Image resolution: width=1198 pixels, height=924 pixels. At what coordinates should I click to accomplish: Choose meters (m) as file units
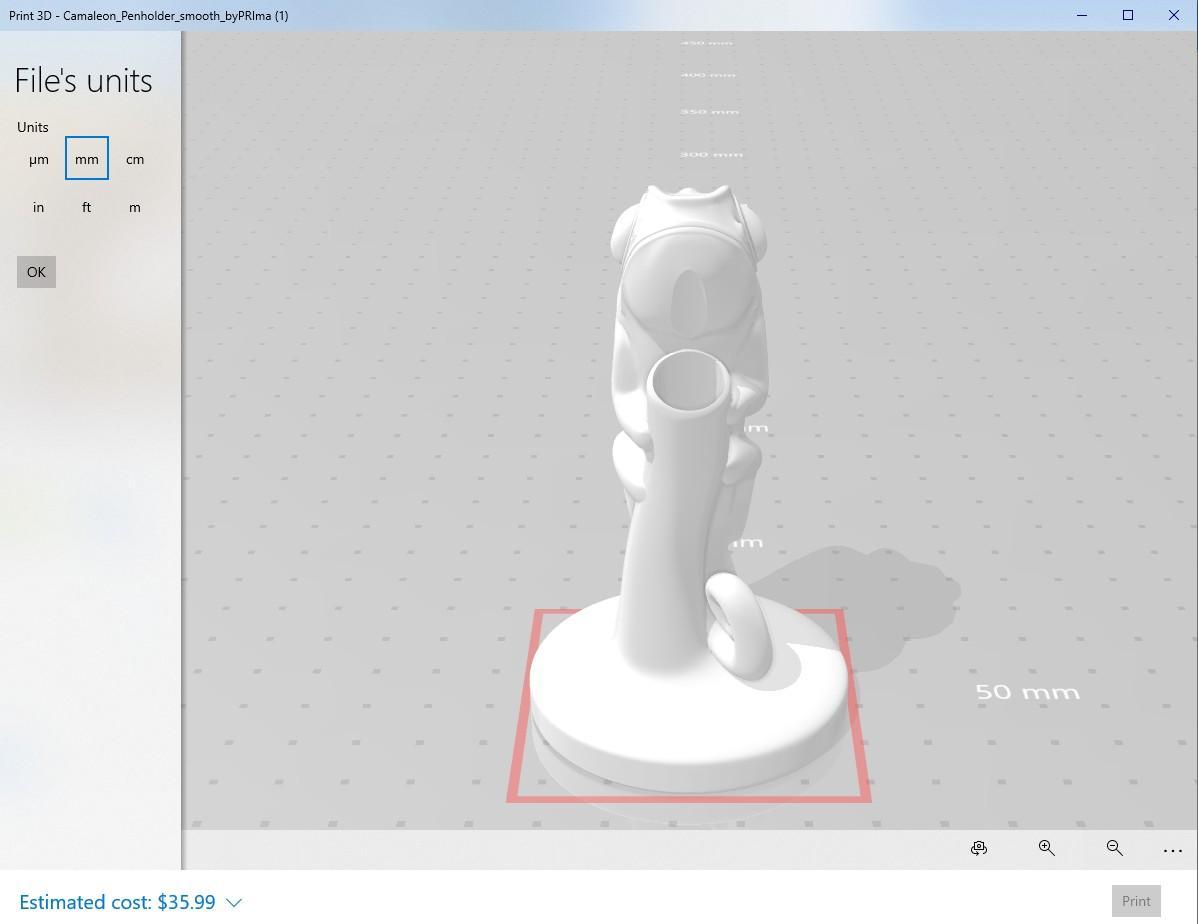(134, 207)
